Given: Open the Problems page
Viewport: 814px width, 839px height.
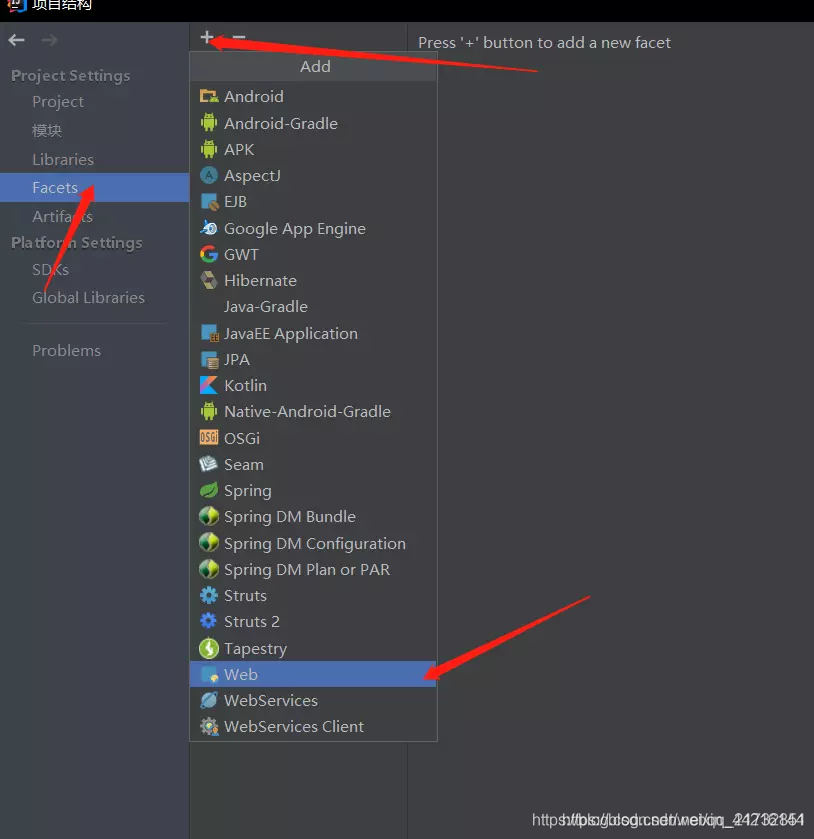Looking at the screenshot, I should (66, 350).
